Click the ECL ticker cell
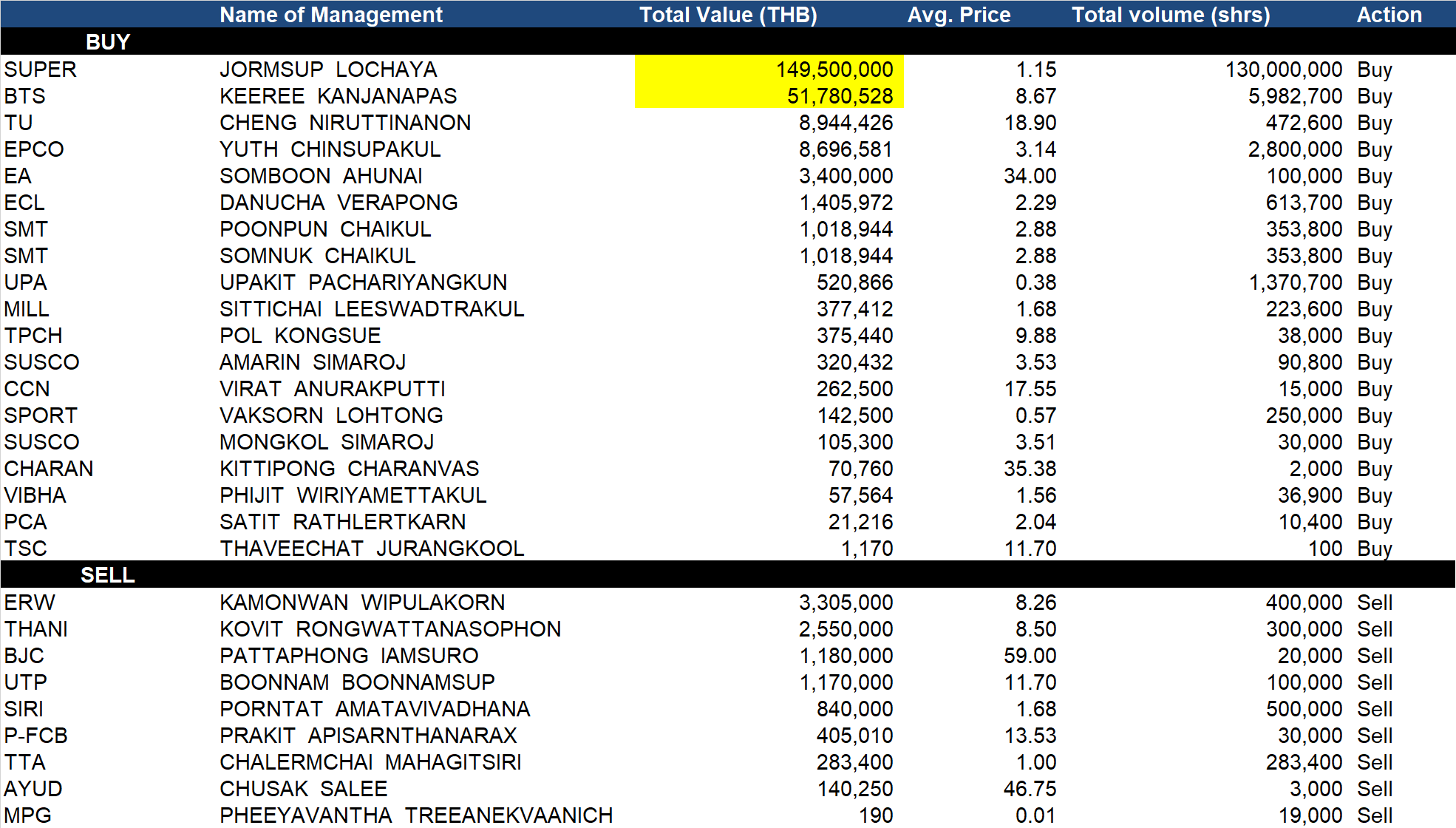Screen dimensions: 1456x828 (24, 203)
